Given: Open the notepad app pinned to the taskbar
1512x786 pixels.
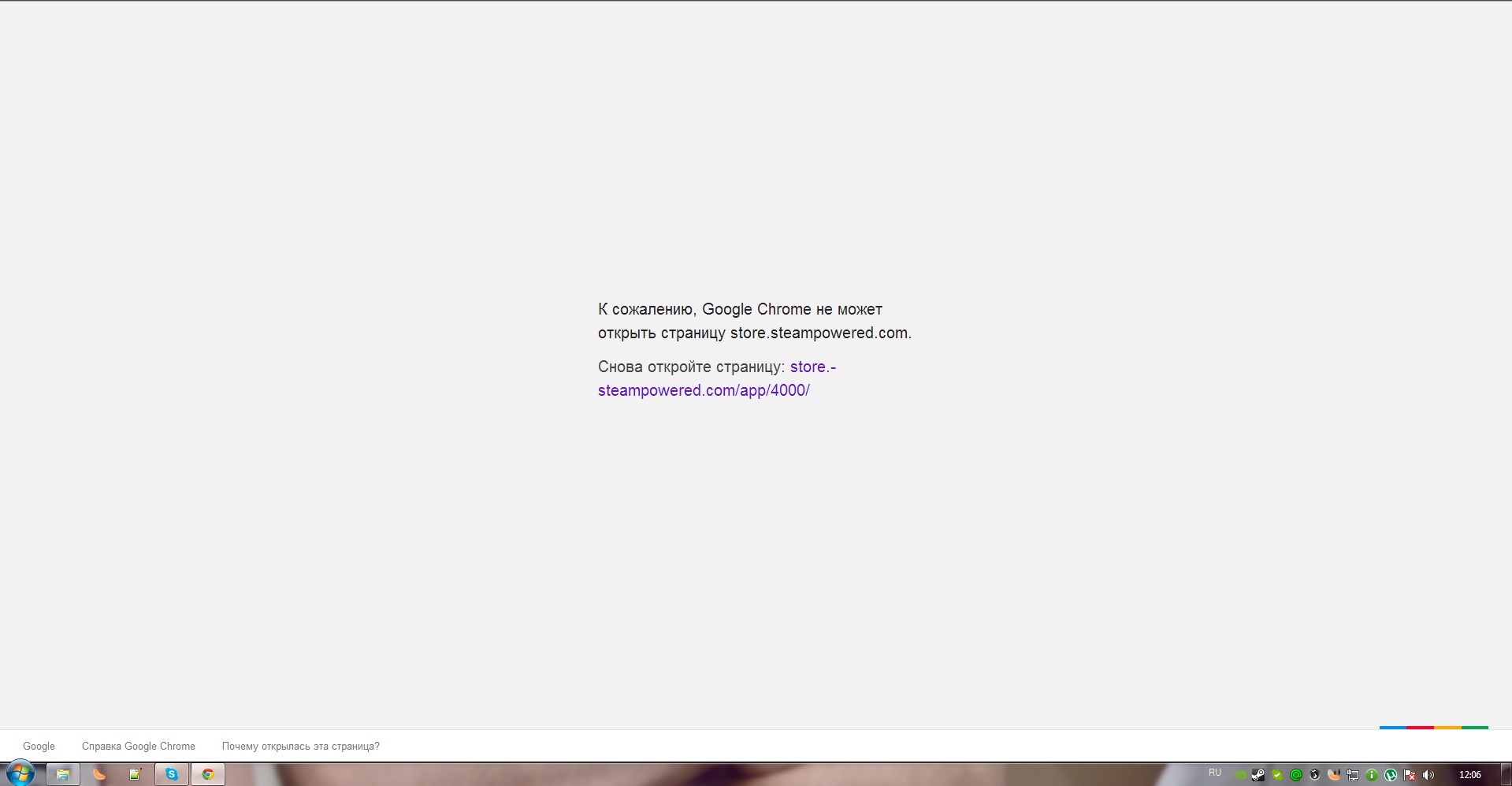Looking at the screenshot, I should 136,774.
